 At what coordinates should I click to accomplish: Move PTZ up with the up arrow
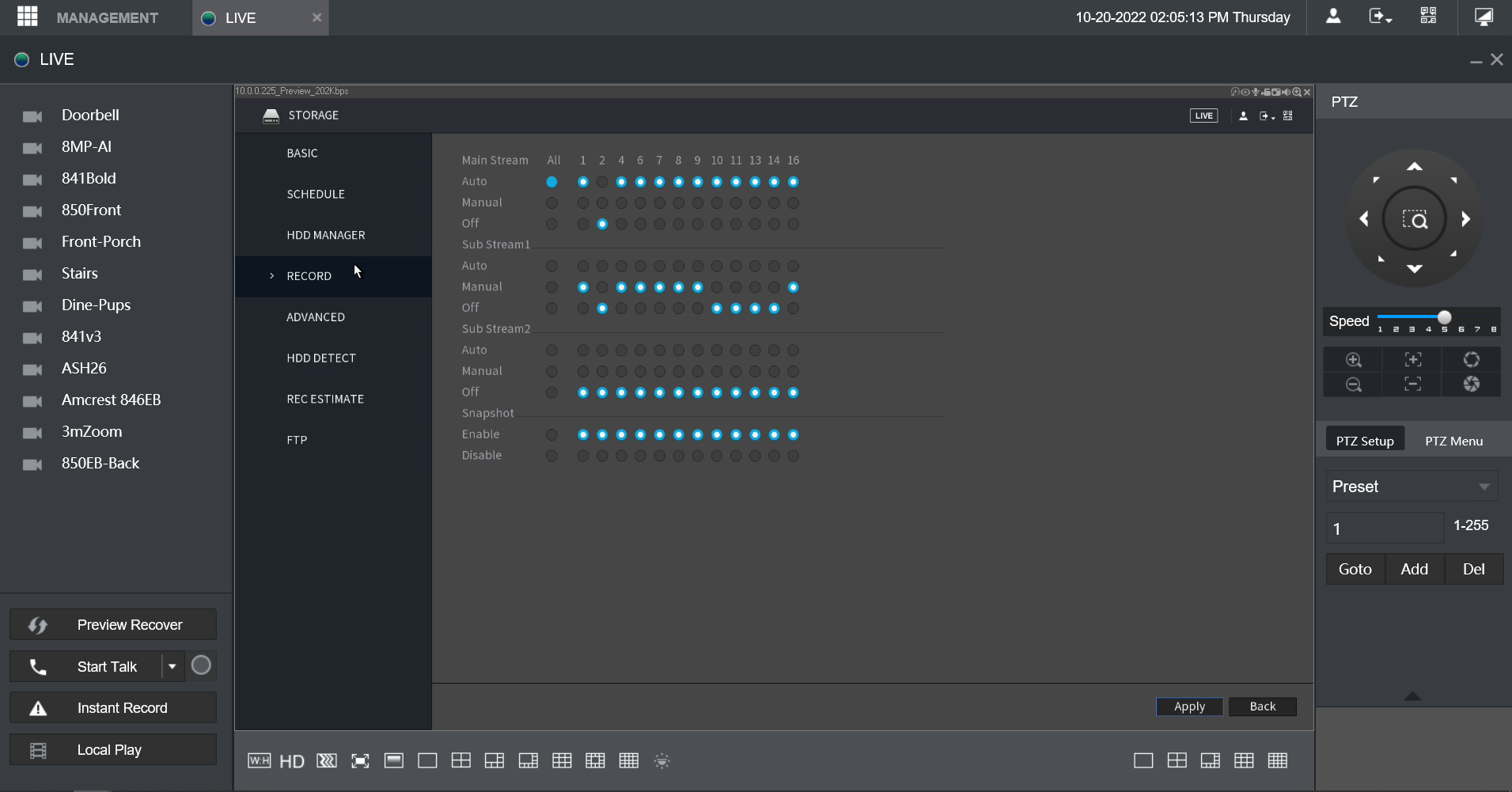[1415, 167]
